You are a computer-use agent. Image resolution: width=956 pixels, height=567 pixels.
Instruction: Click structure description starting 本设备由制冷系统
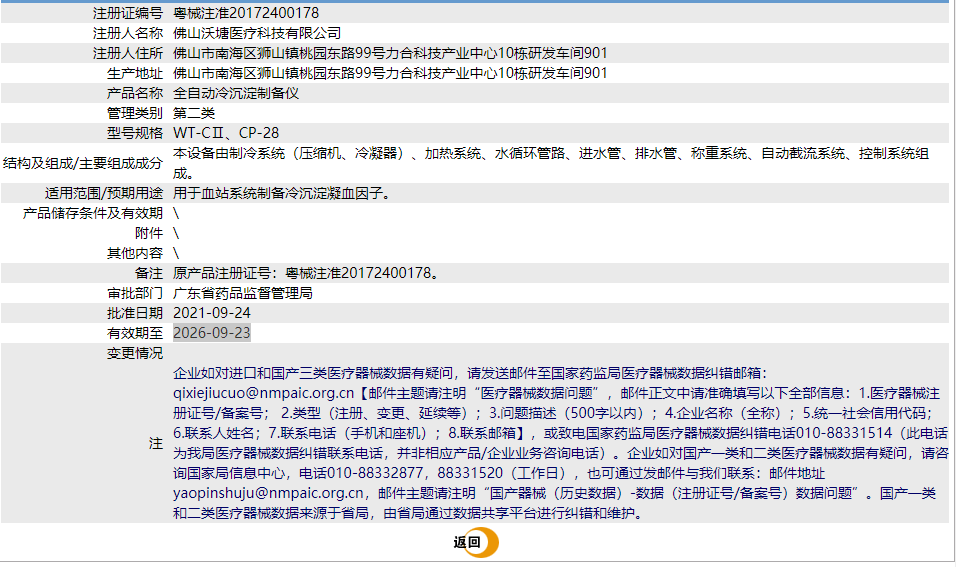coord(551,163)
